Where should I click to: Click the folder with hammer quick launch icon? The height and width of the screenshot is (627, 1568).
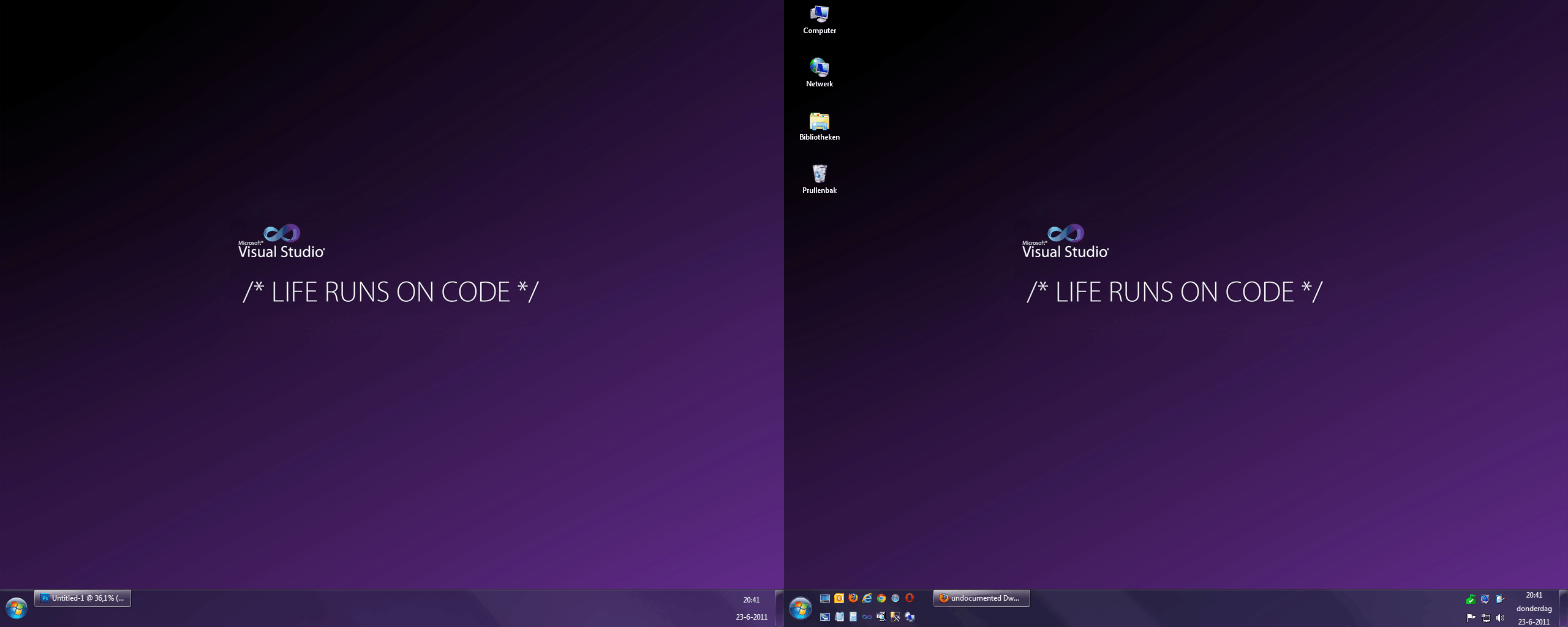895,617
